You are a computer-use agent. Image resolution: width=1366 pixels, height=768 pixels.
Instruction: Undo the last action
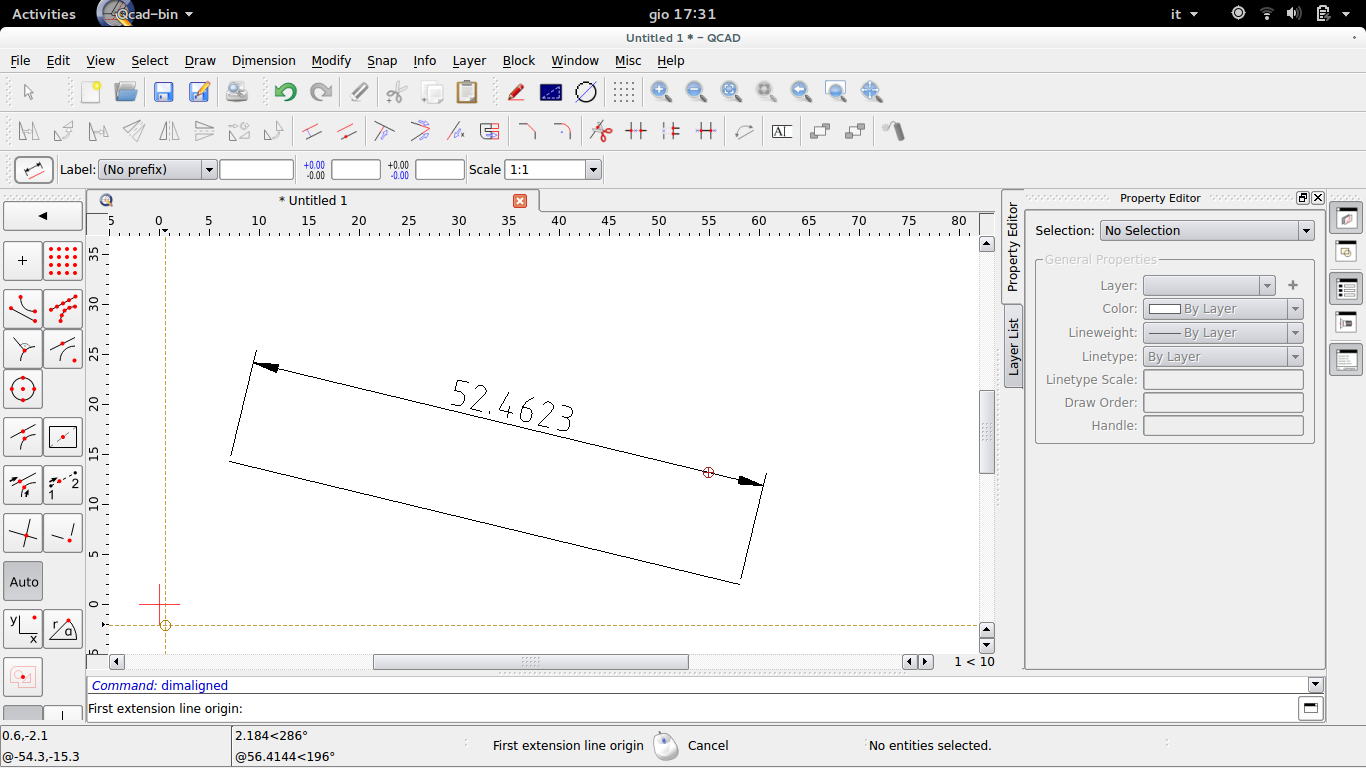pyautogui.click(x=286, y=92)
